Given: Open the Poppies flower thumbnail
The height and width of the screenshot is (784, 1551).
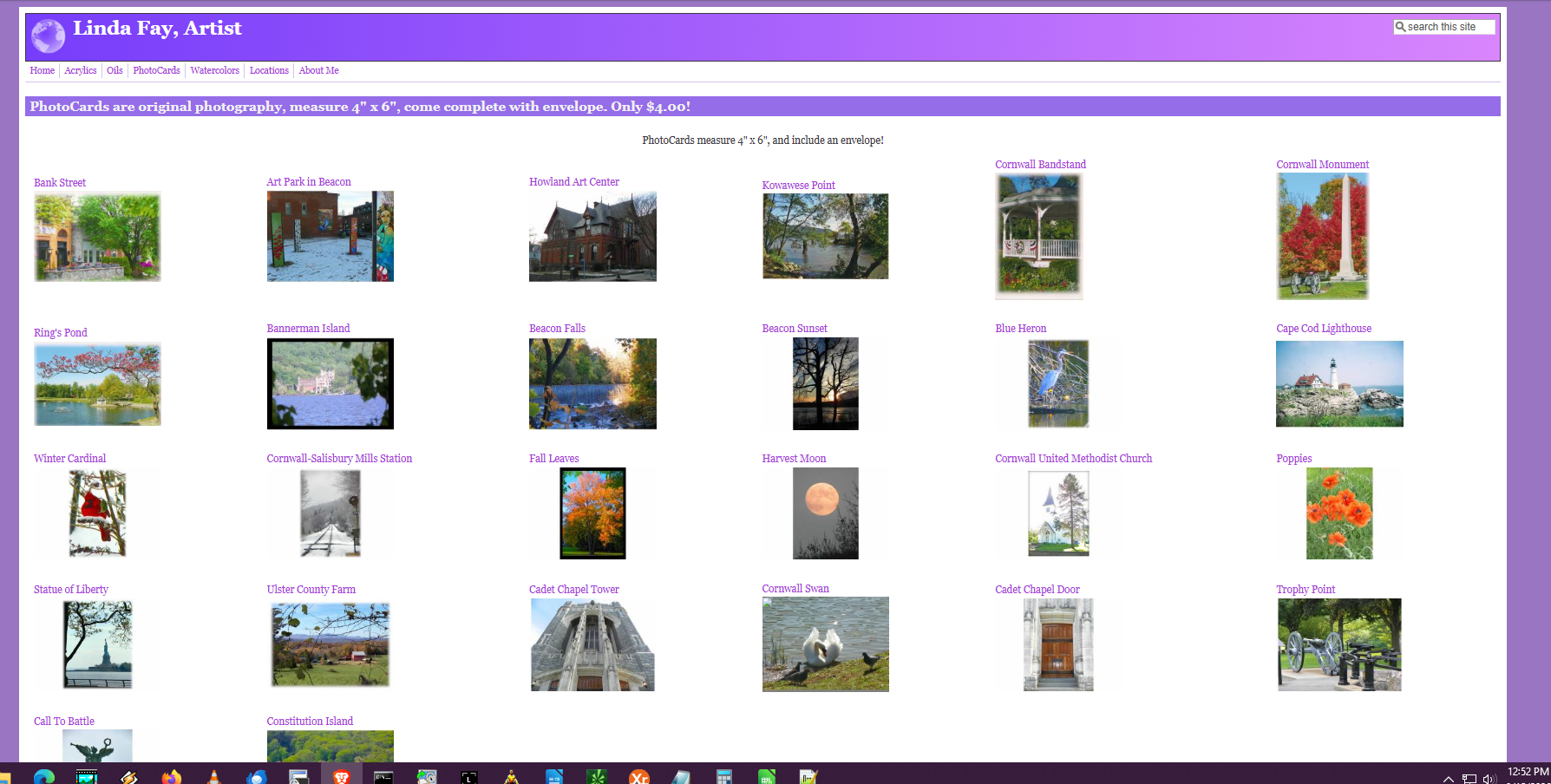Looking at the screenshot, I should click(x=1339, y=513).
